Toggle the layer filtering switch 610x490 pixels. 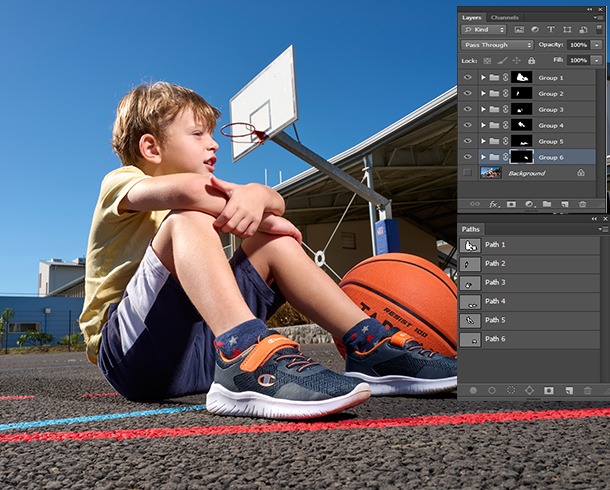pyautogui.click(x=599, y=30)
